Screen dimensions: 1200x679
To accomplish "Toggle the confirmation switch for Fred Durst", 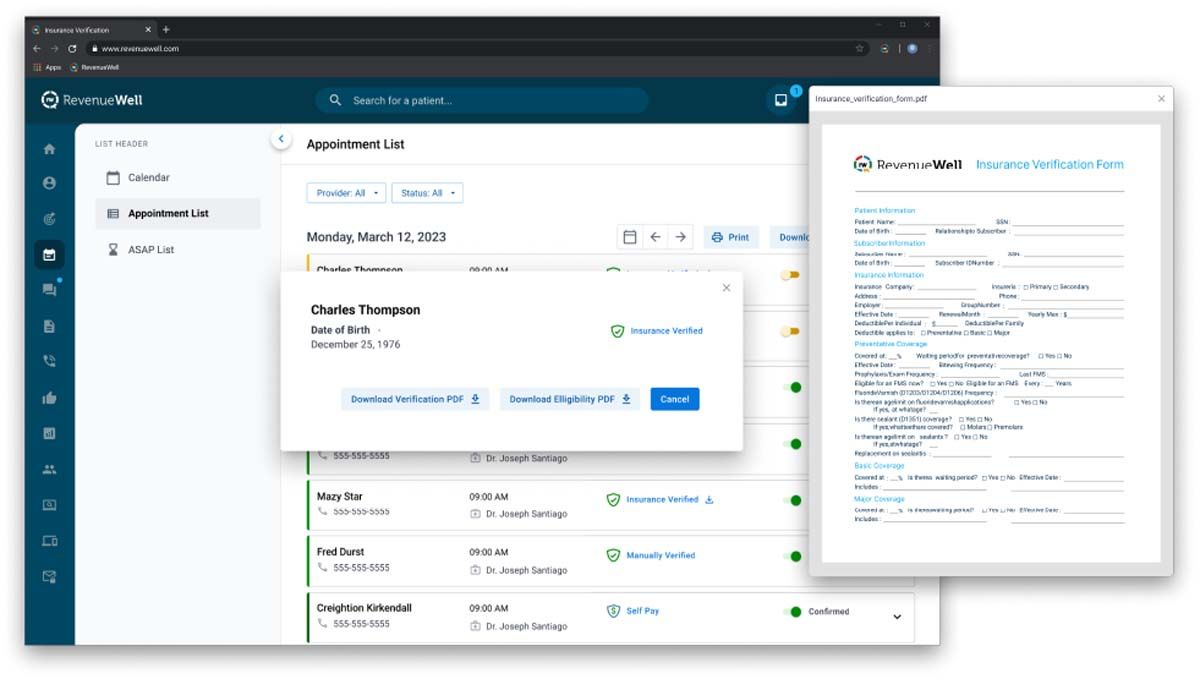I will (793, 556).
